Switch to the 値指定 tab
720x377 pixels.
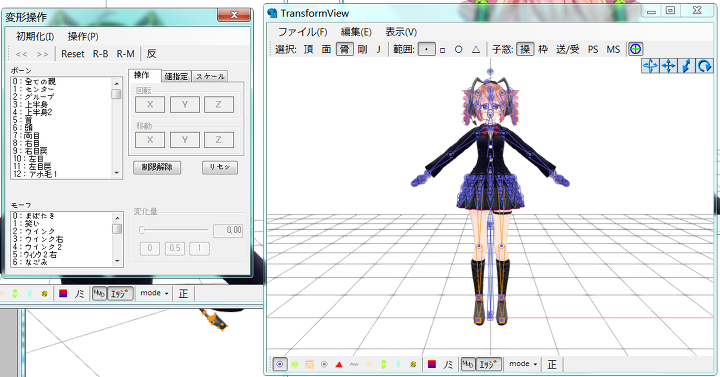[176, 77]
